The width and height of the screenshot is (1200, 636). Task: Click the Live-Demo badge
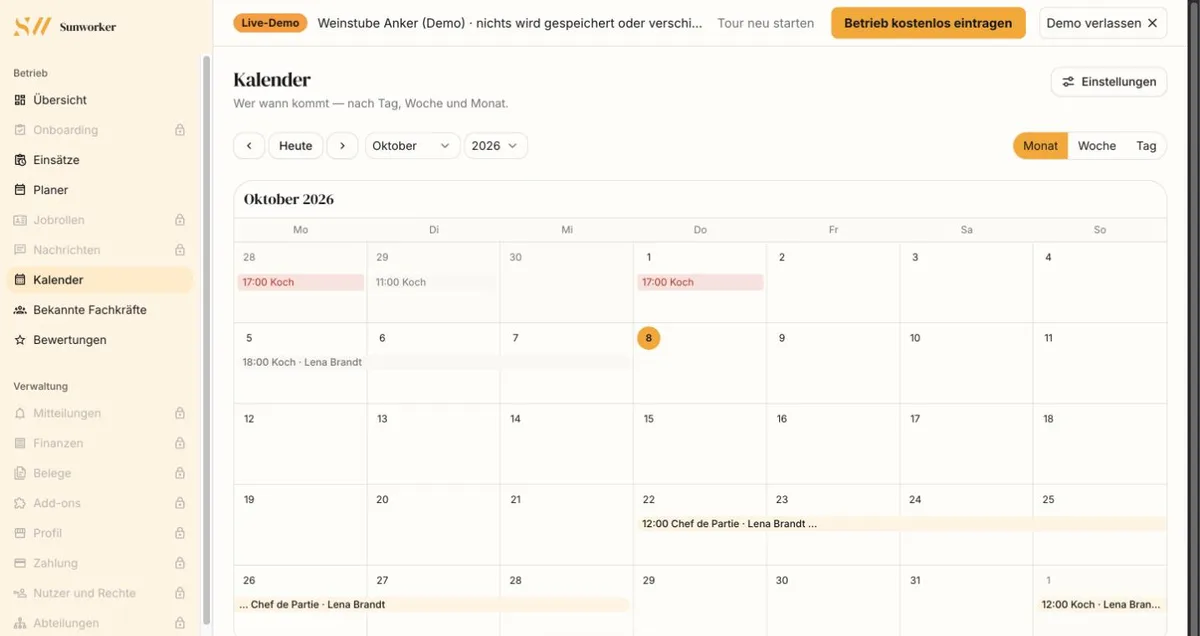click(x=270, y=23)
